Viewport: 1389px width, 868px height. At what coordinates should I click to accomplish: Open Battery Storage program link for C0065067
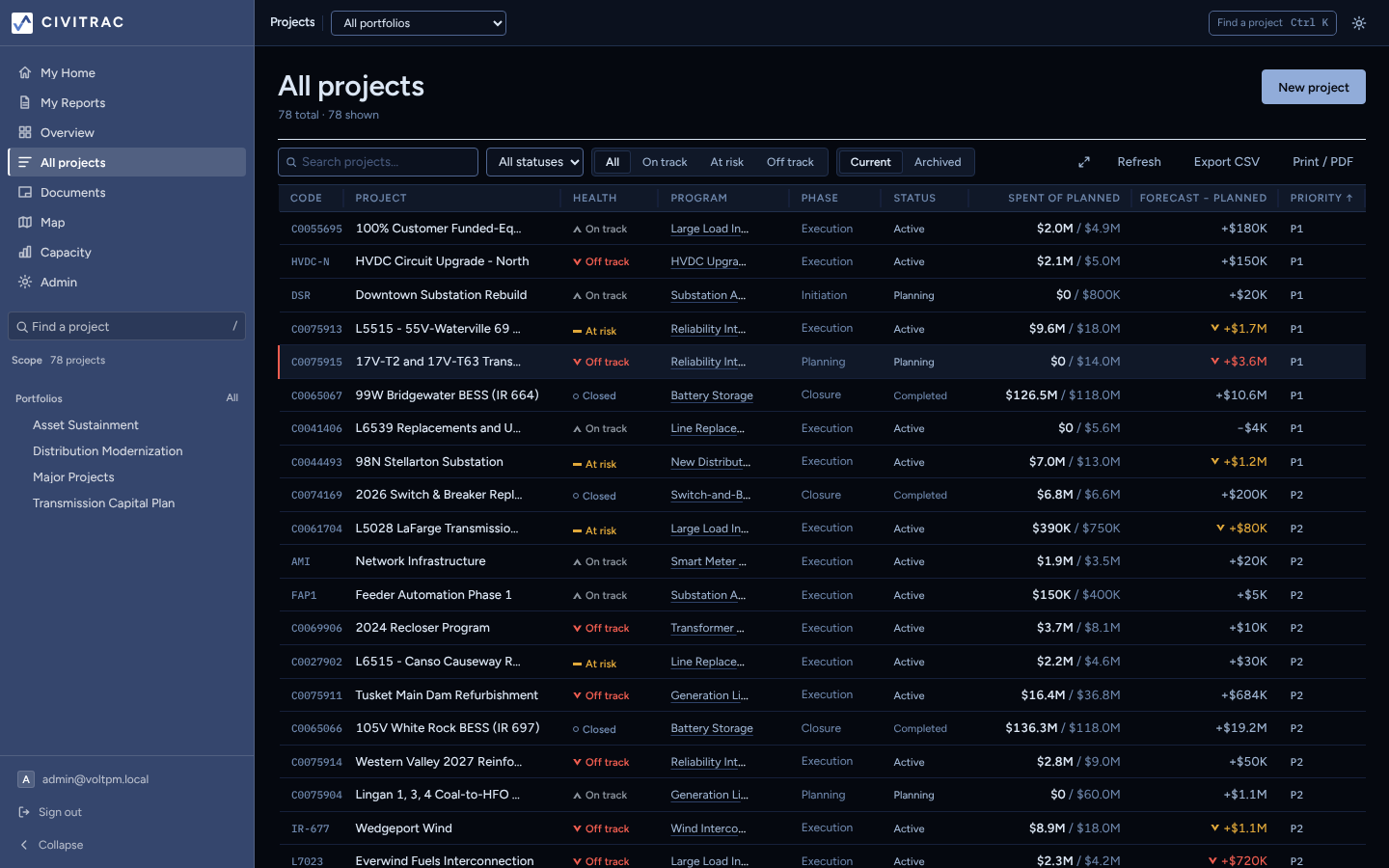coord(712,395)
